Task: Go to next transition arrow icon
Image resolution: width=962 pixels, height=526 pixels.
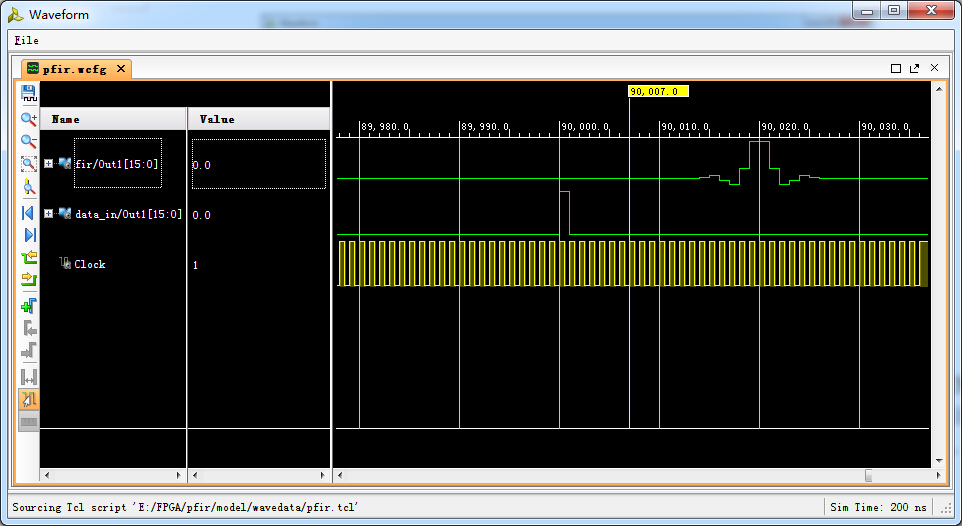Action: pos(29,280)
